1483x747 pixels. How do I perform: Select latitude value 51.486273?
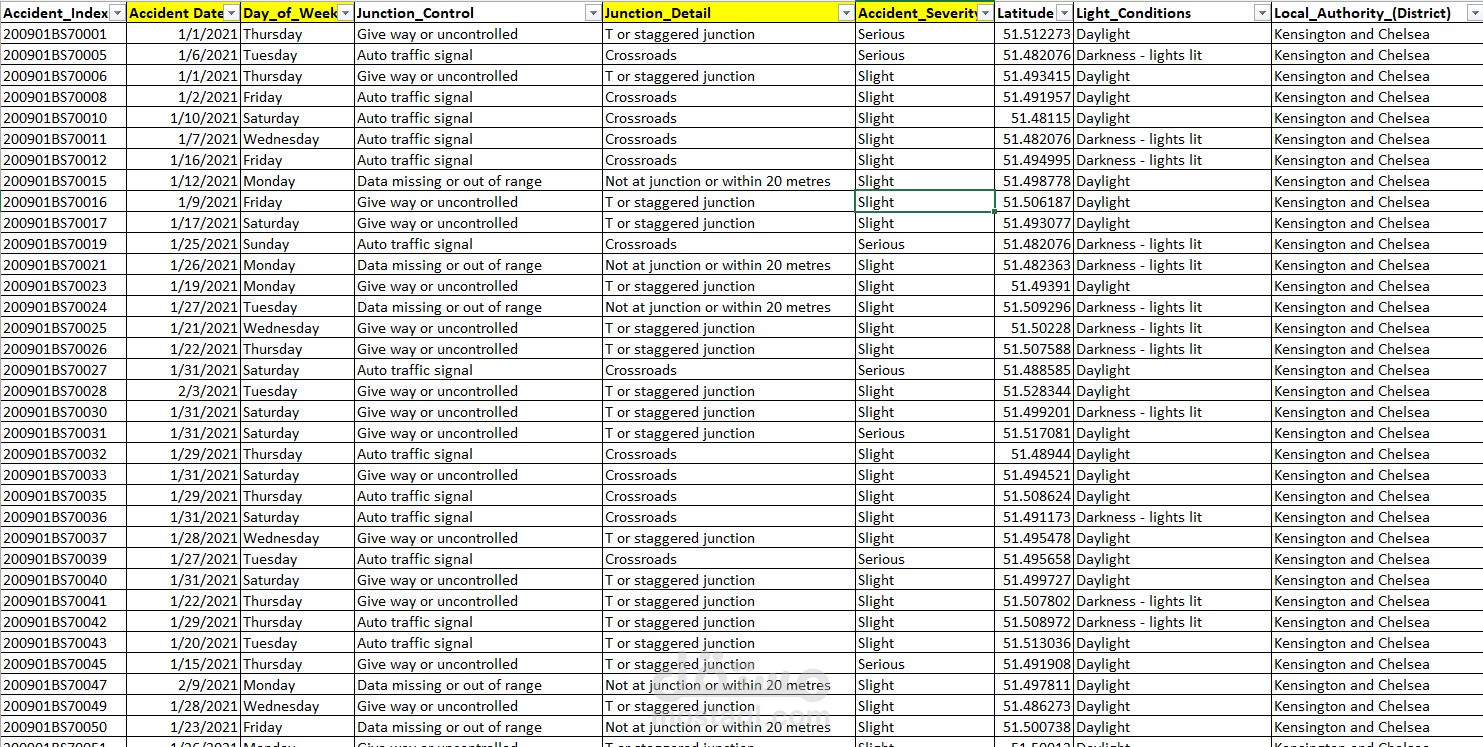[x=1034, y=706]
